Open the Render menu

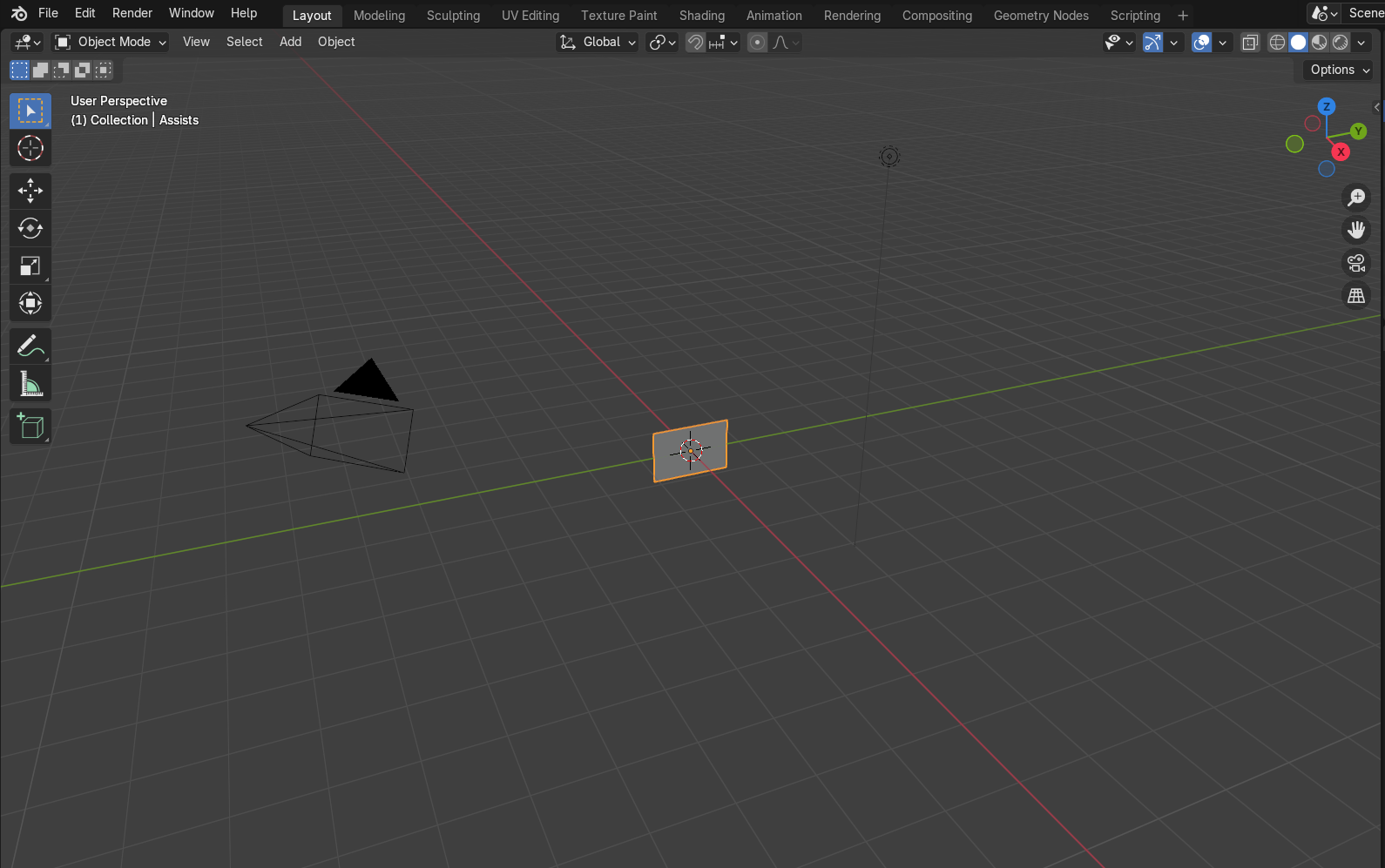click(132, 13)
